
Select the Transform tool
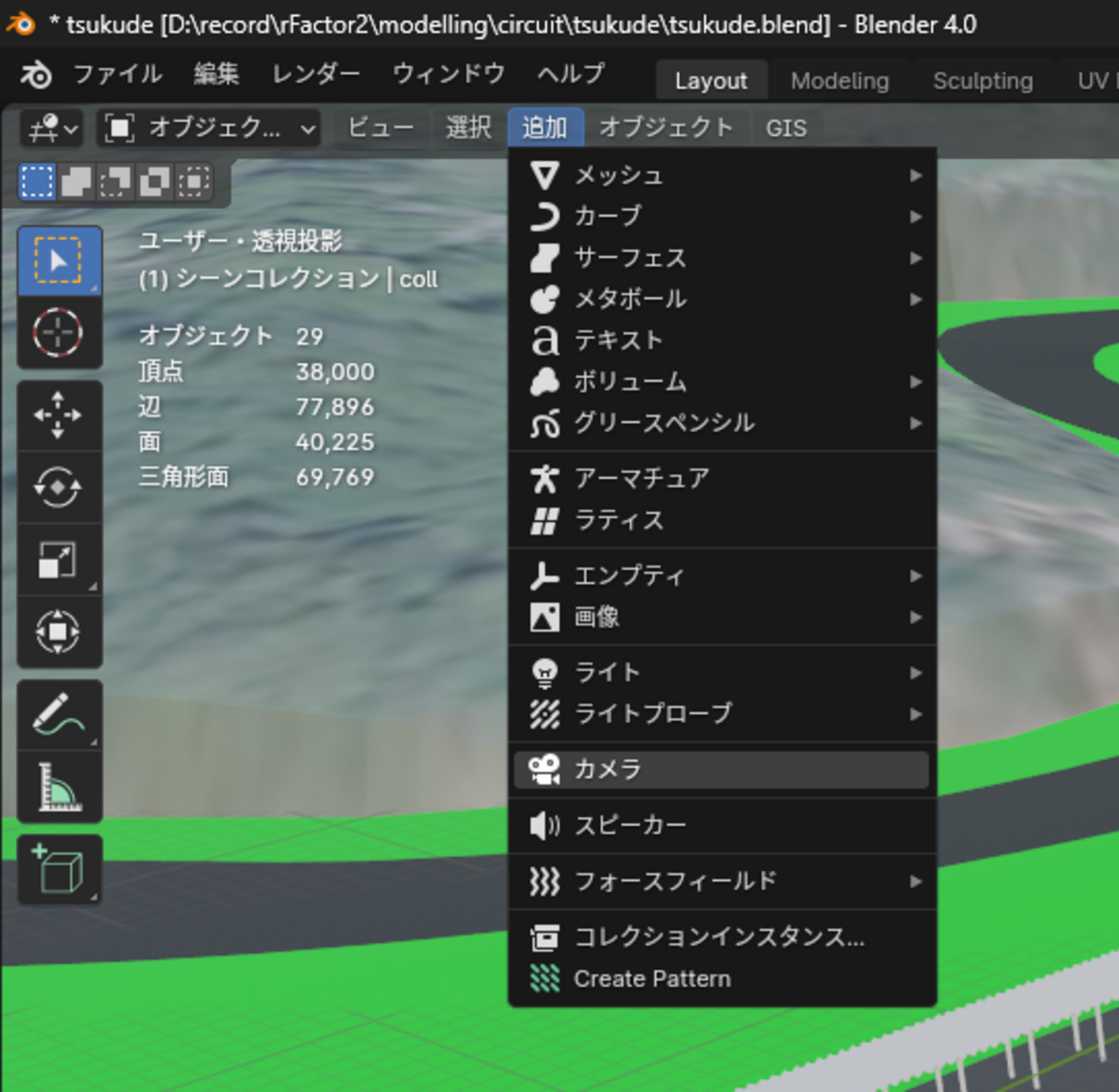coord(59,632)
